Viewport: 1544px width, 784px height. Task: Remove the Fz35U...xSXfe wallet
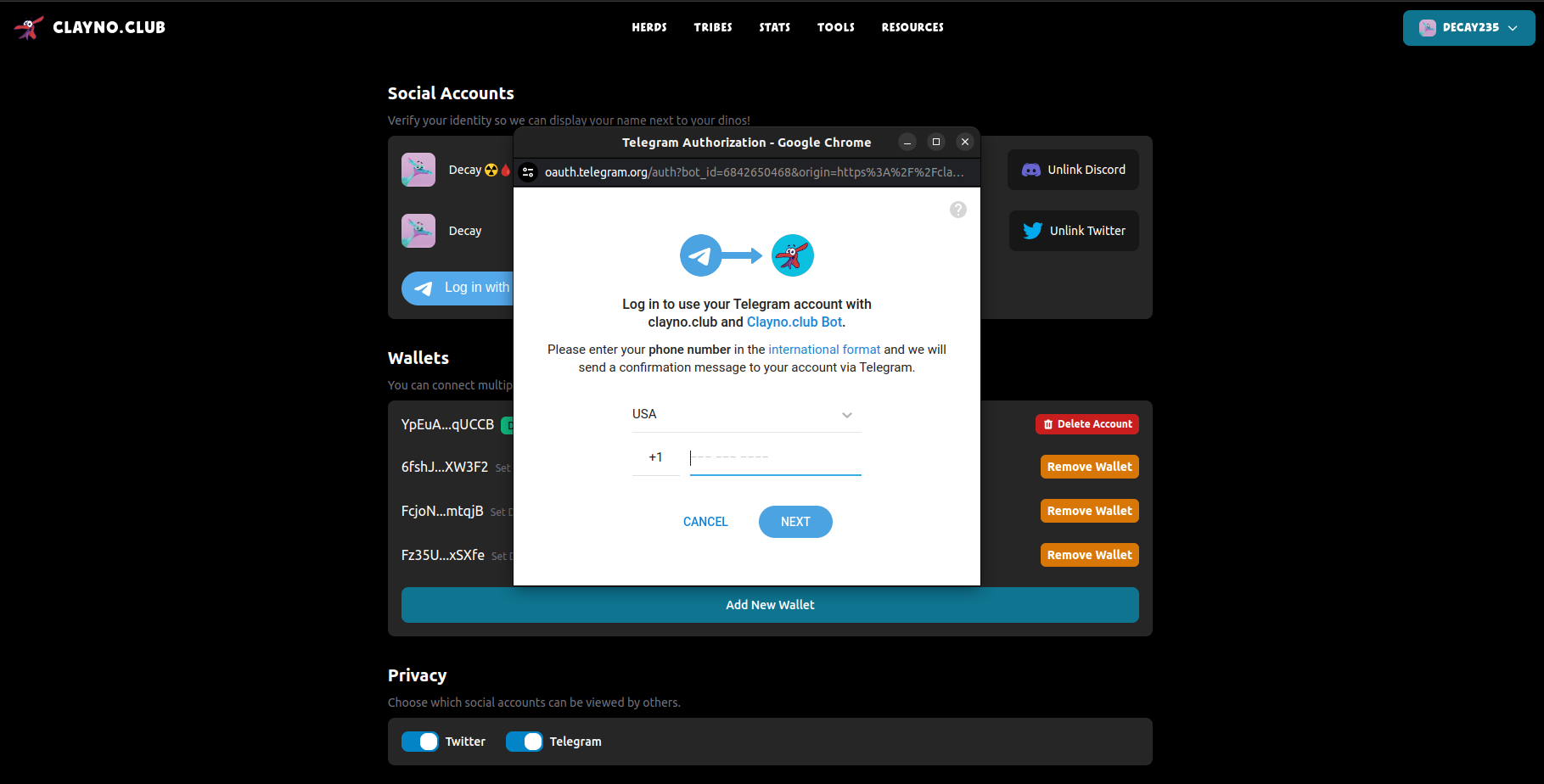coord(1090,555)
